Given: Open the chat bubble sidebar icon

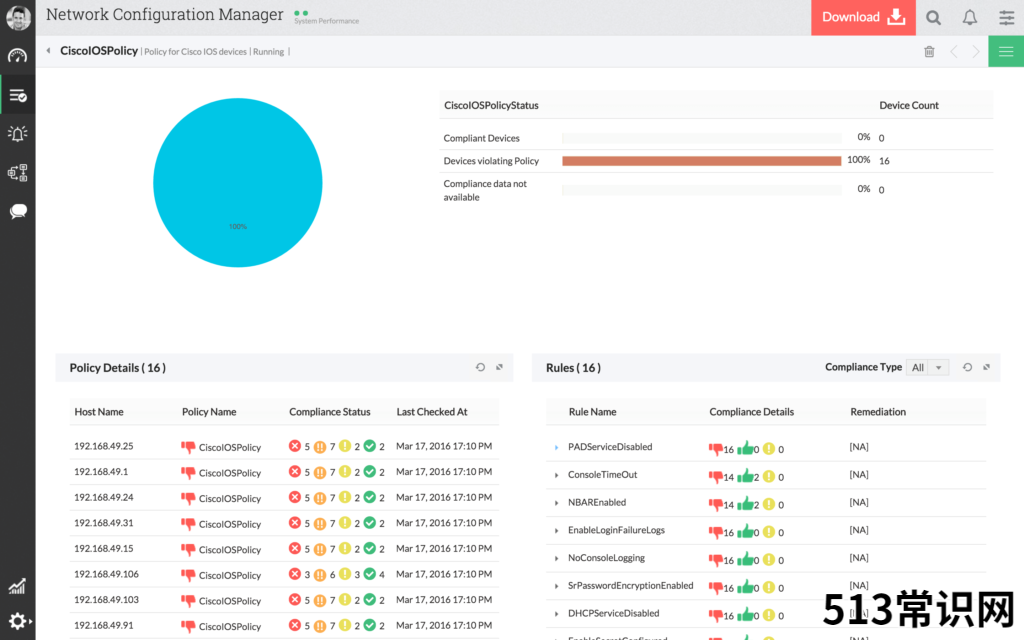Looking at the screenshot, I should pyautogui.click(x=18, y=211).
